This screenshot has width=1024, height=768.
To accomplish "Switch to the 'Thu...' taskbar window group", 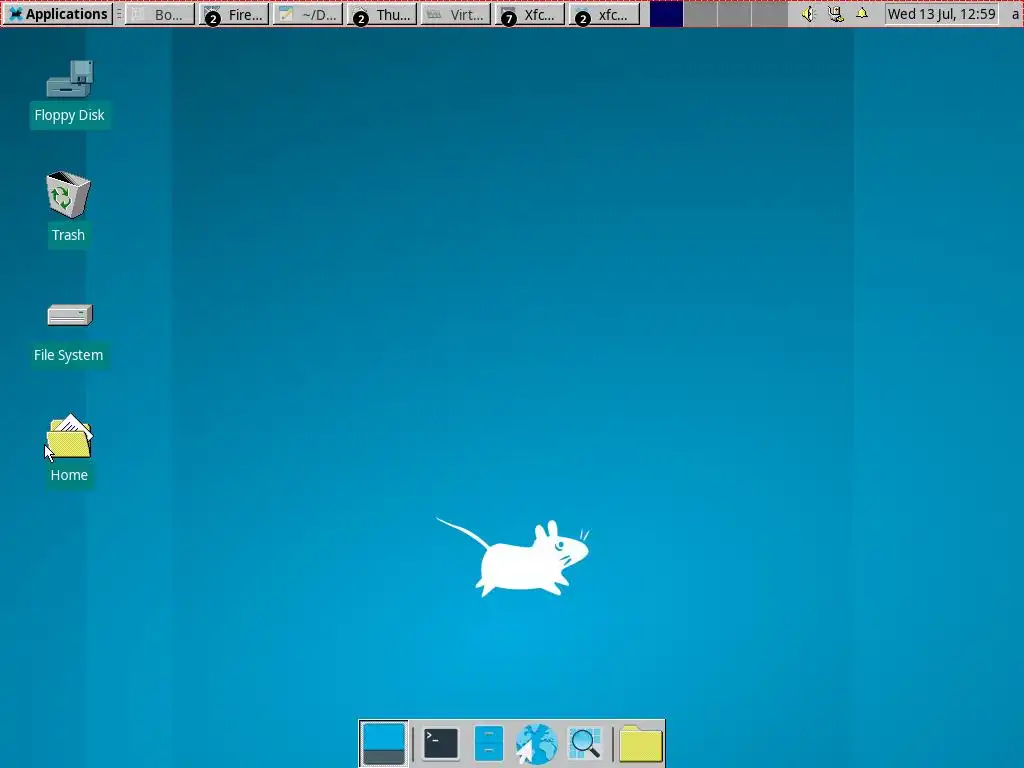I will [382, 14].
